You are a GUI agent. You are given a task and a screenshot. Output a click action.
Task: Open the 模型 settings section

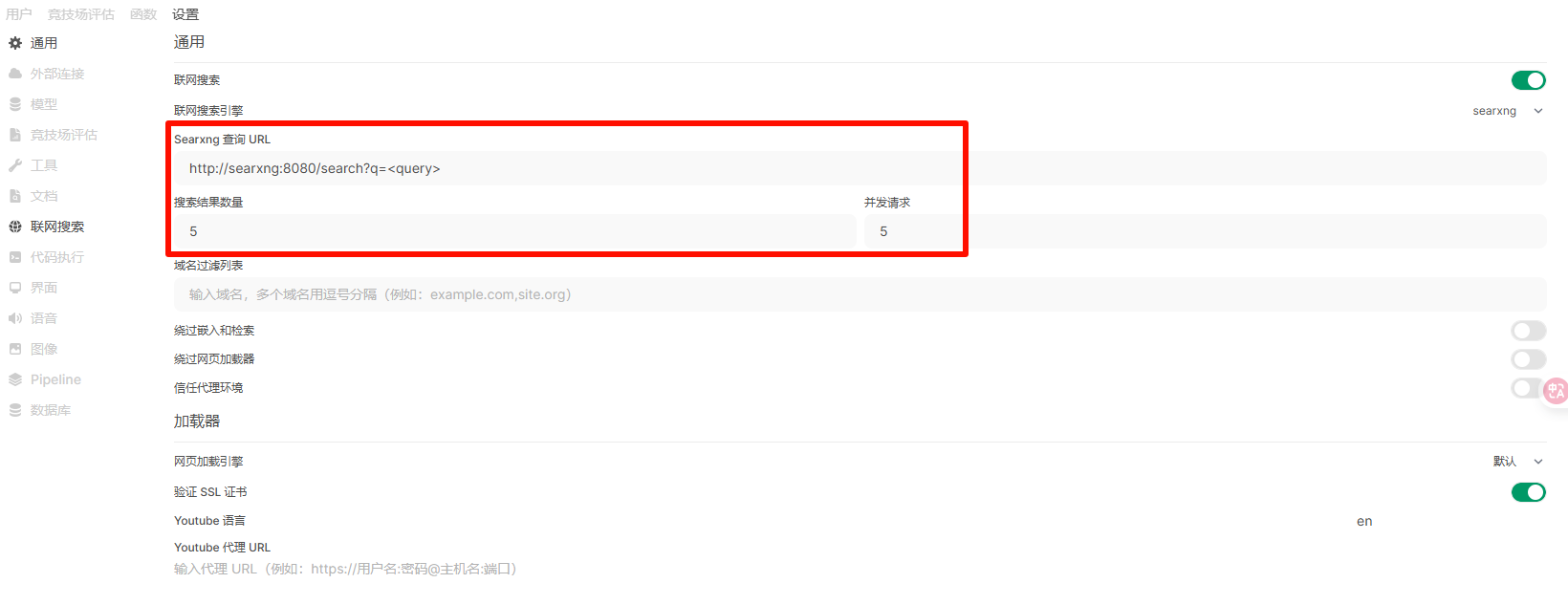coord(44,104)
